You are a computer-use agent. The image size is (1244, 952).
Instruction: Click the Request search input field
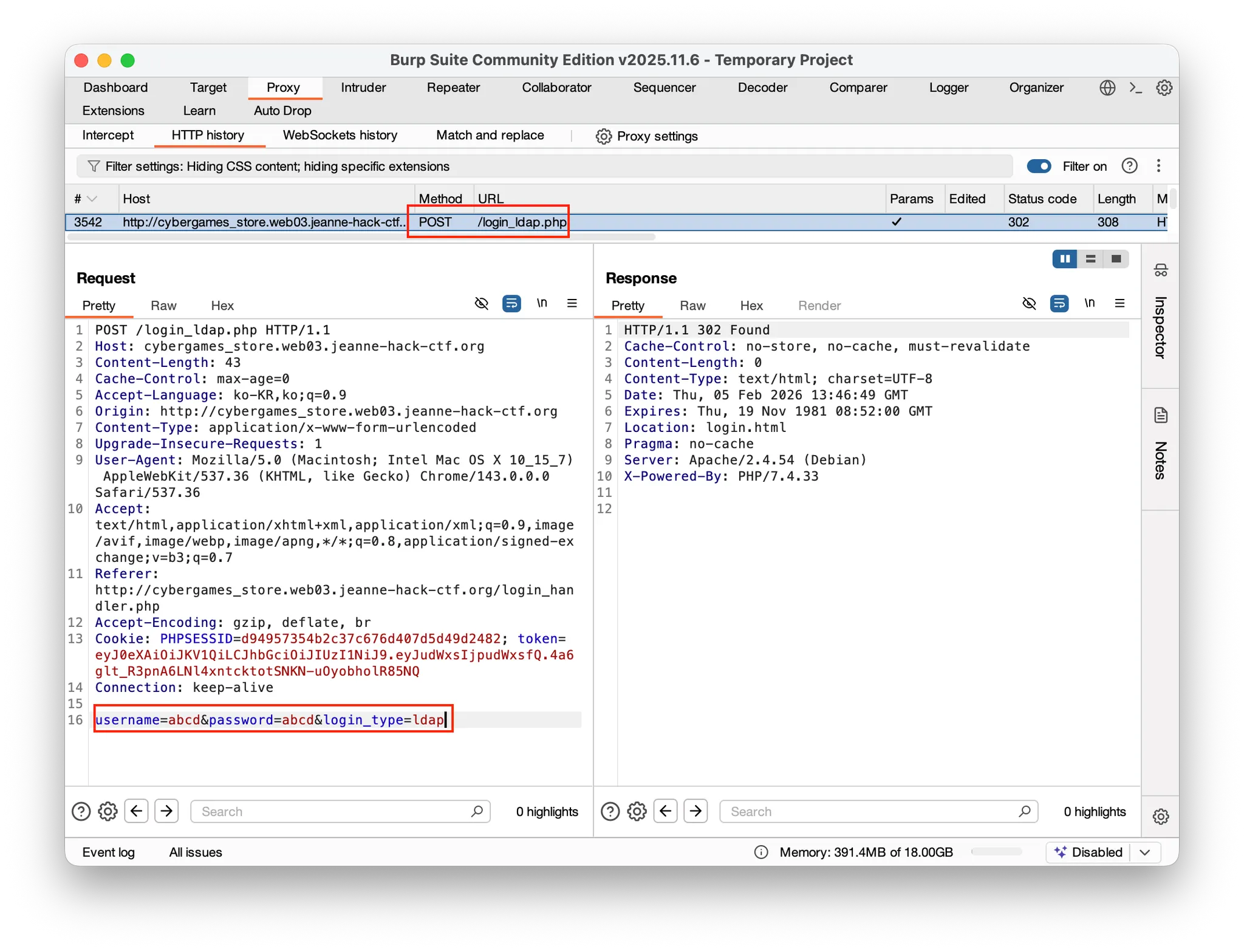(334, 811)
